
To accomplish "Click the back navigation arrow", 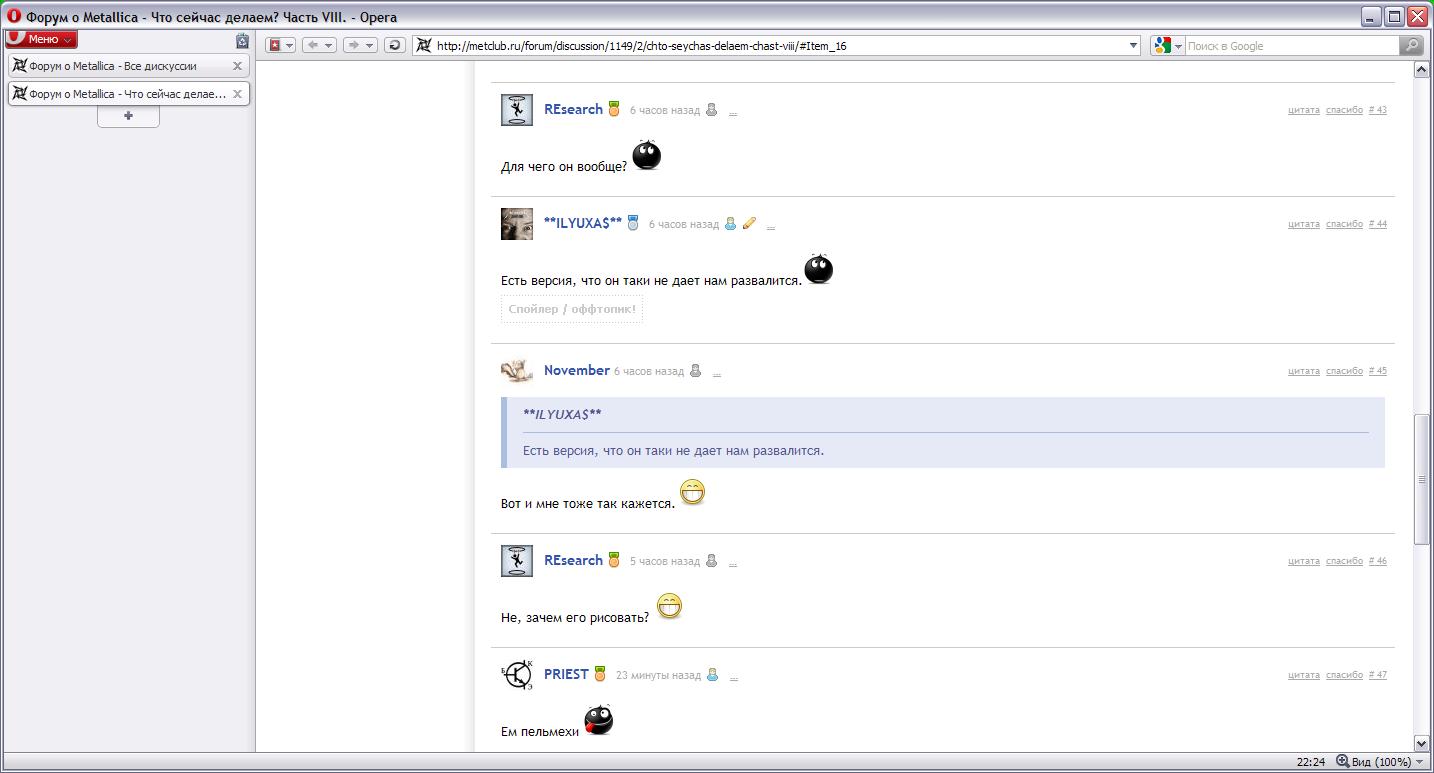I will point(313,45).
